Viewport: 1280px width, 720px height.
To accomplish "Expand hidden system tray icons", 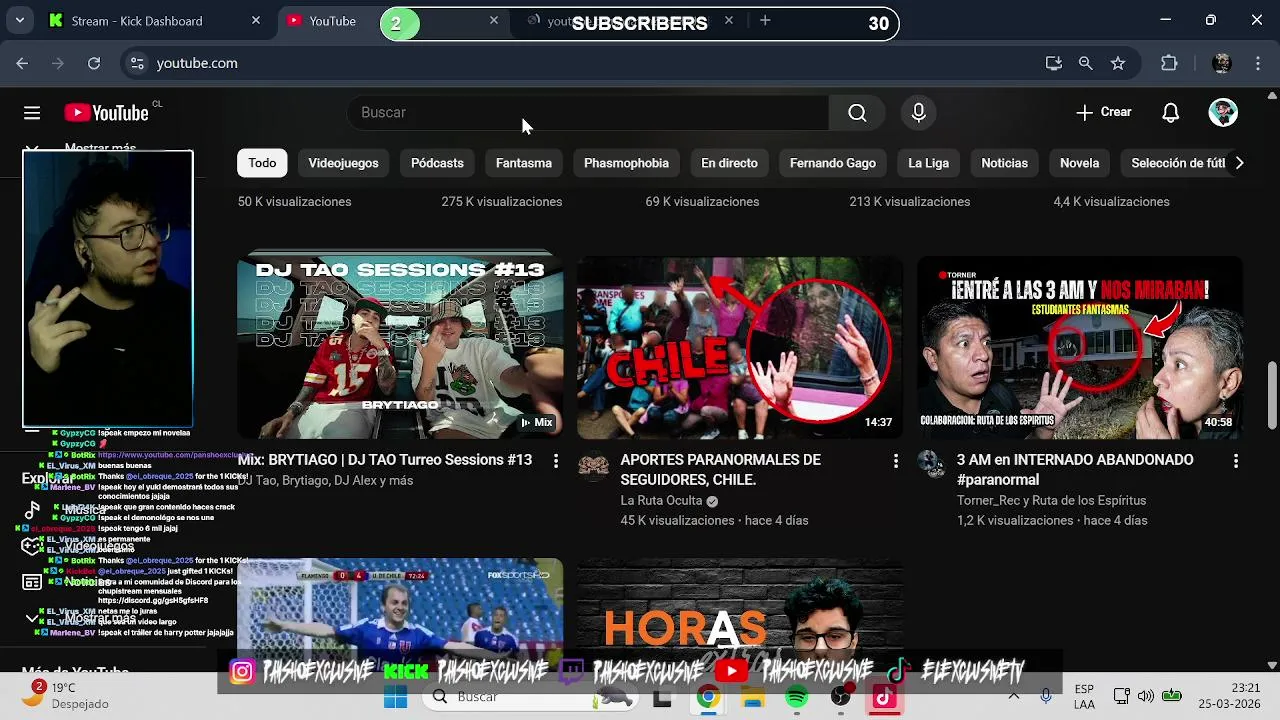I will [1013, 696].
